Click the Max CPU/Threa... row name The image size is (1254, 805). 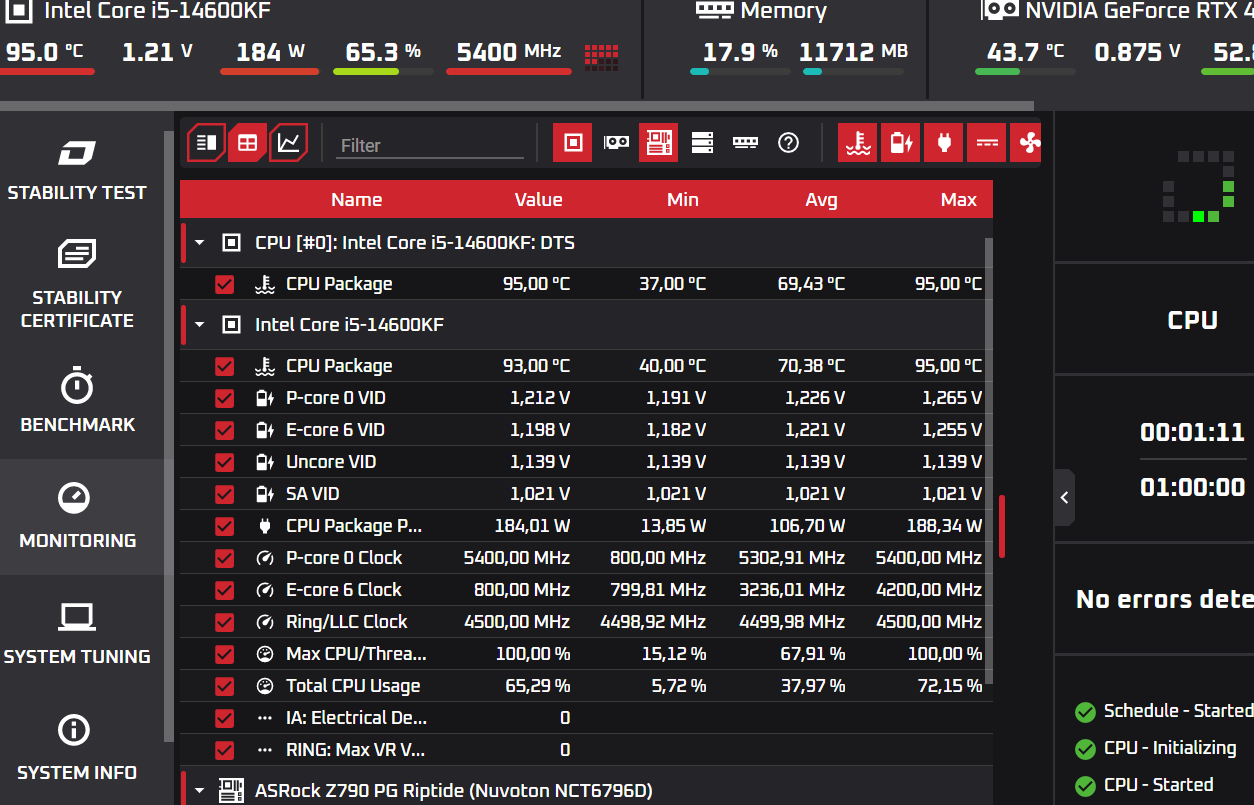point(356,654)
